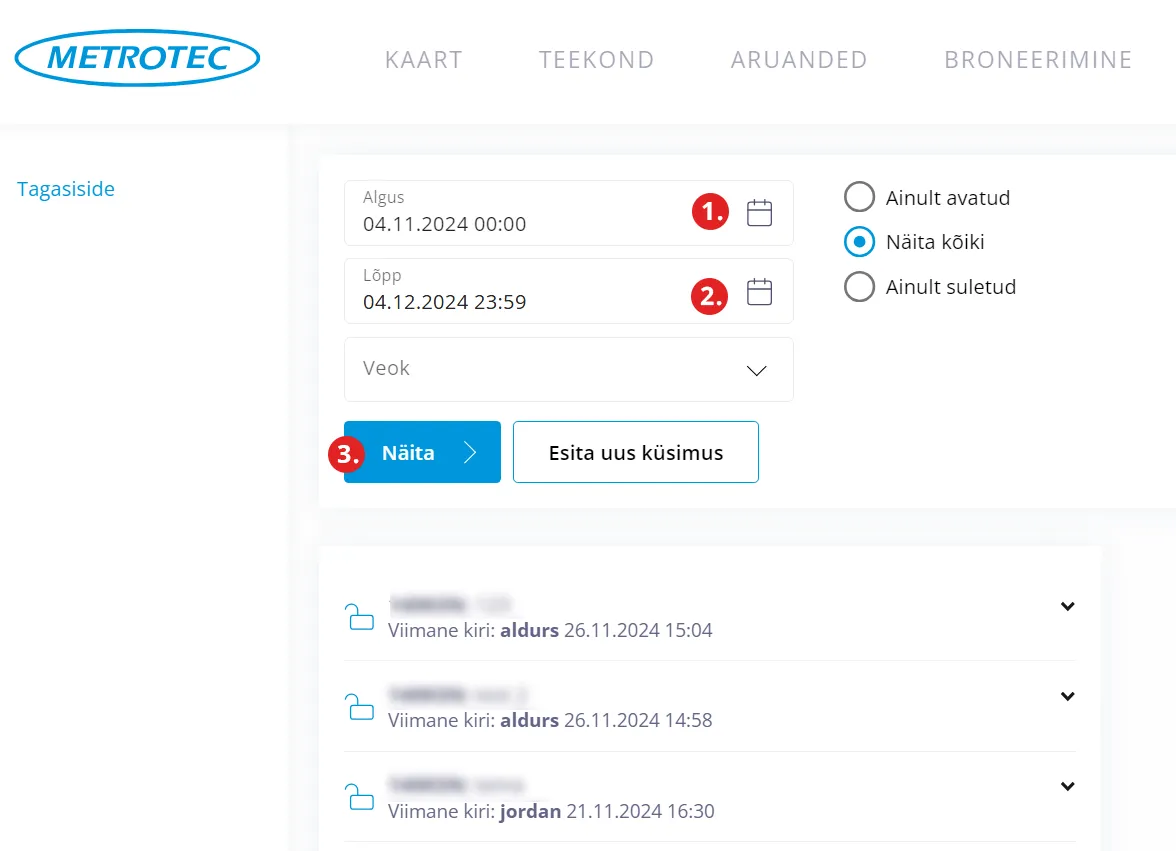Open the Tagasiside sidebar link
This screenshot has height=851, width=1176.
coord(66,189)
